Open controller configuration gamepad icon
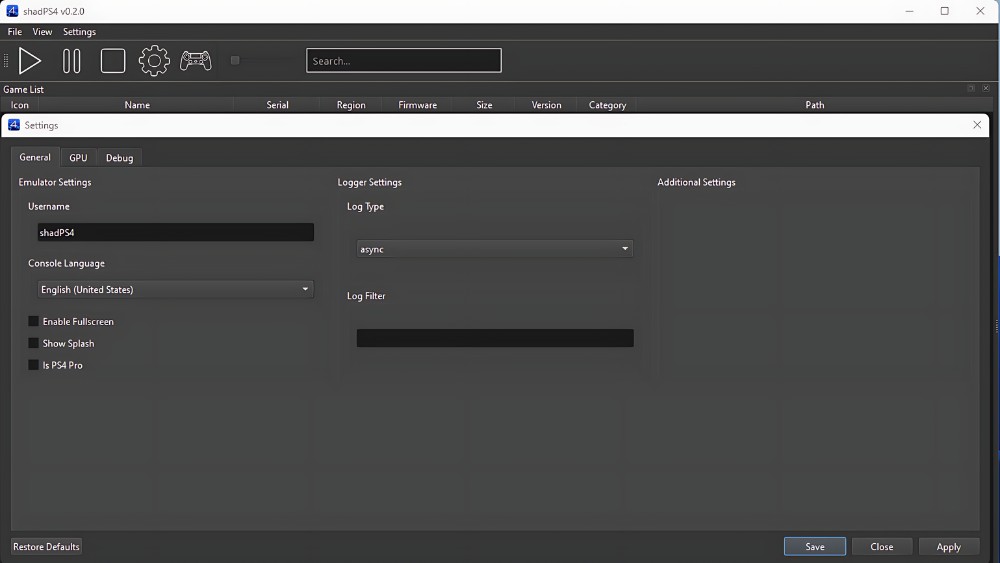Viewport: 1000px width, 563px height. point(196,61)
